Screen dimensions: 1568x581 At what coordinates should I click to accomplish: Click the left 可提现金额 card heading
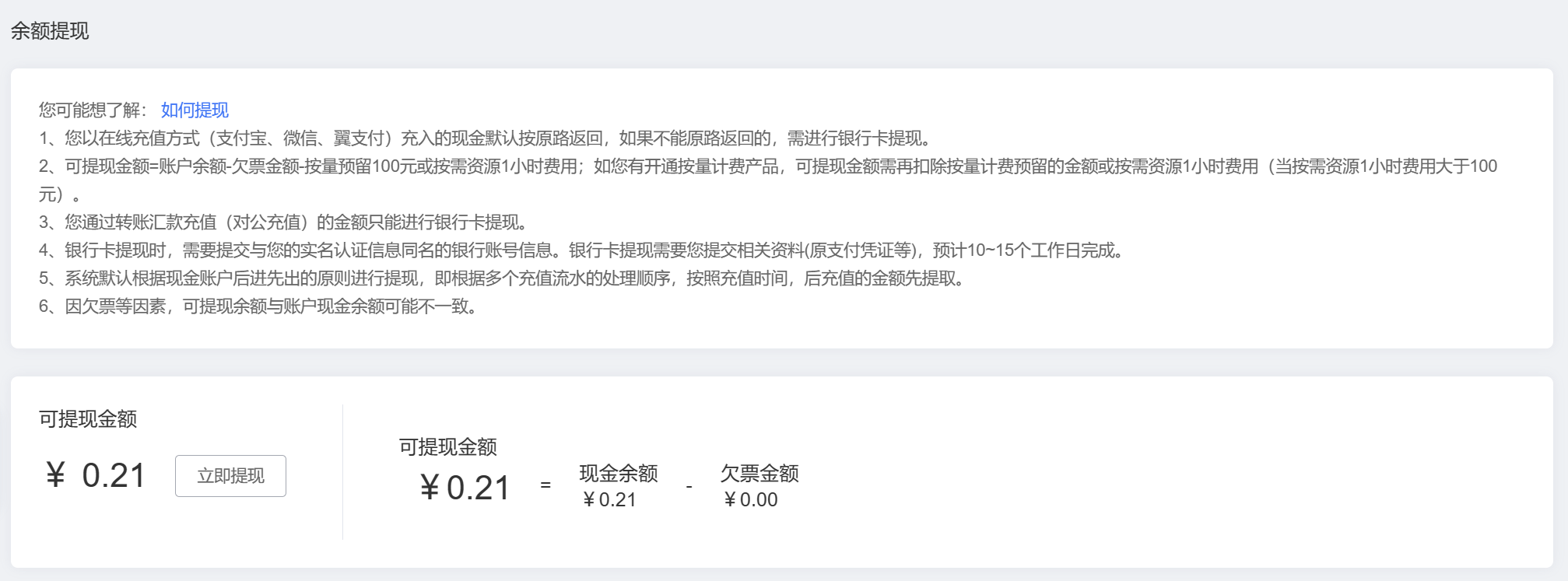[88, 419]
